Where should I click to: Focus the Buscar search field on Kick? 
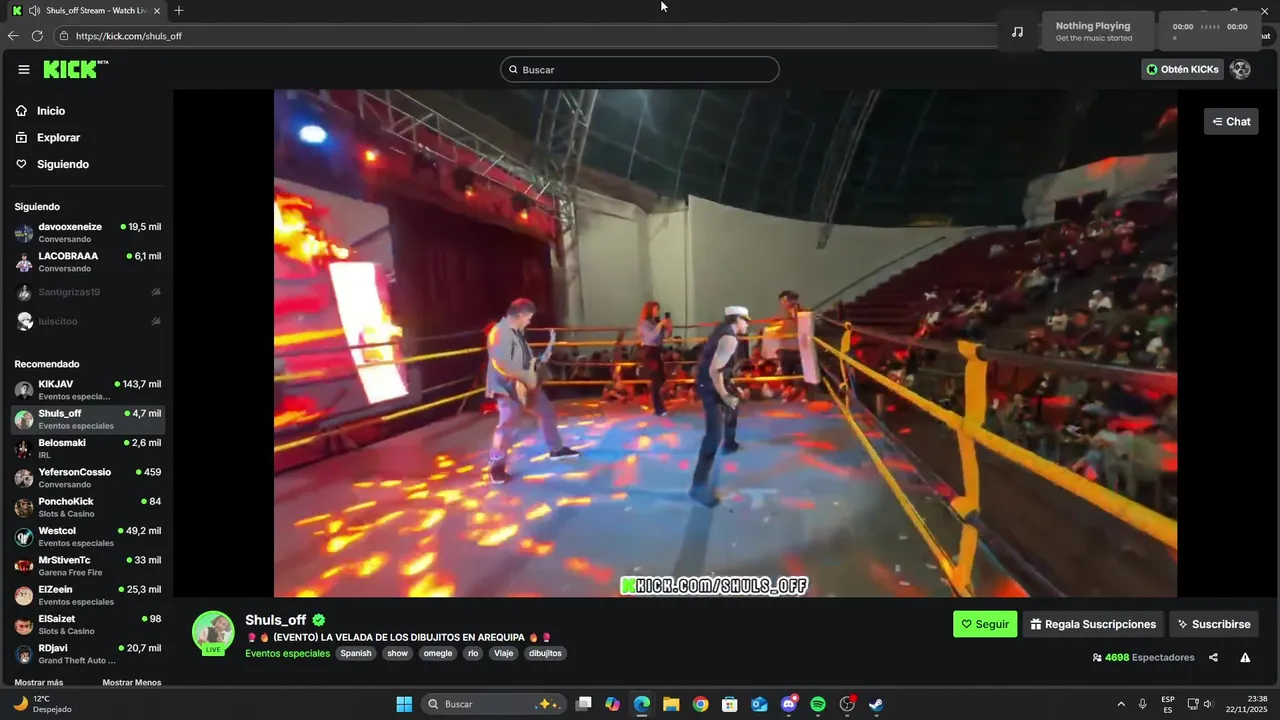640,70
